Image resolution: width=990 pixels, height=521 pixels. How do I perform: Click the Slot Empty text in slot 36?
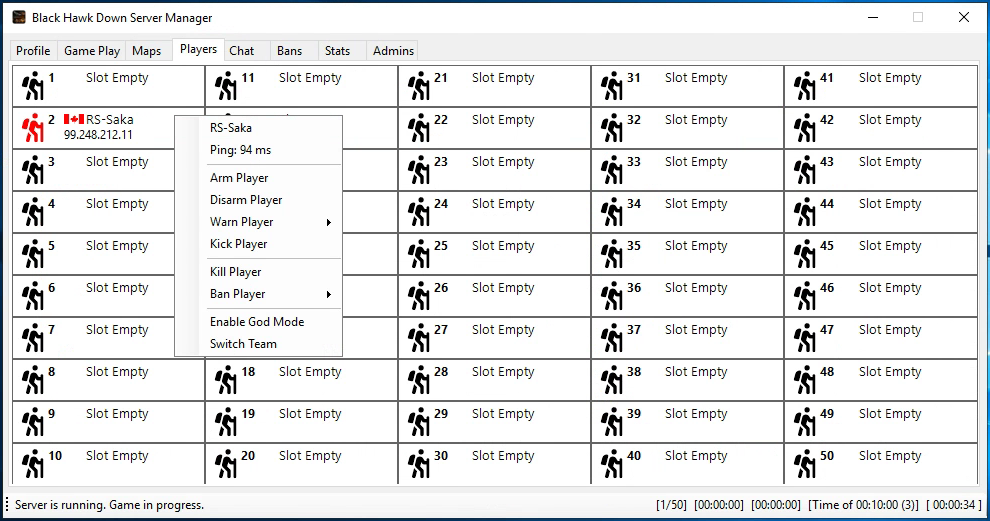pos(696,288)
